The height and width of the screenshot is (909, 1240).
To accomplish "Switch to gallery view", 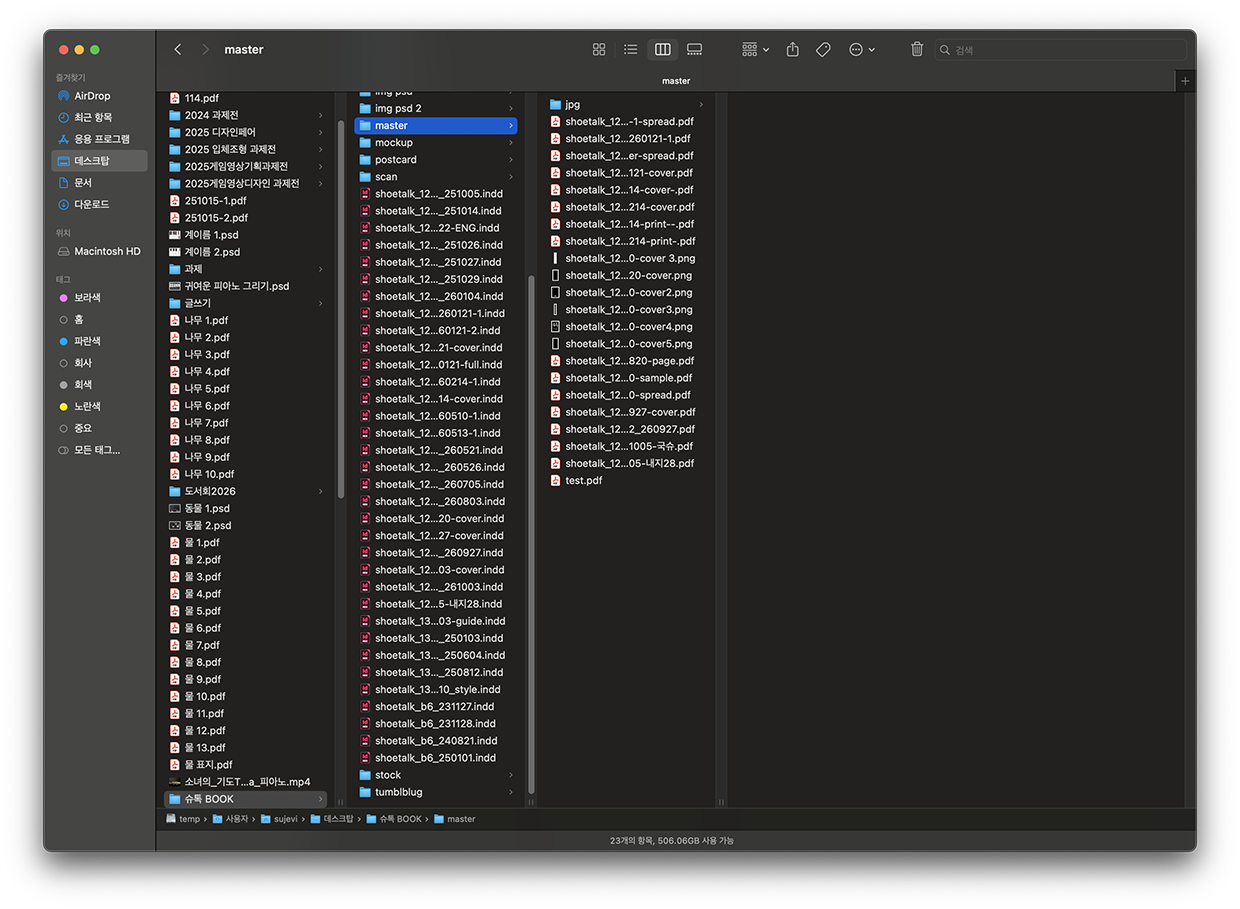I will click(x=695, y=49).
